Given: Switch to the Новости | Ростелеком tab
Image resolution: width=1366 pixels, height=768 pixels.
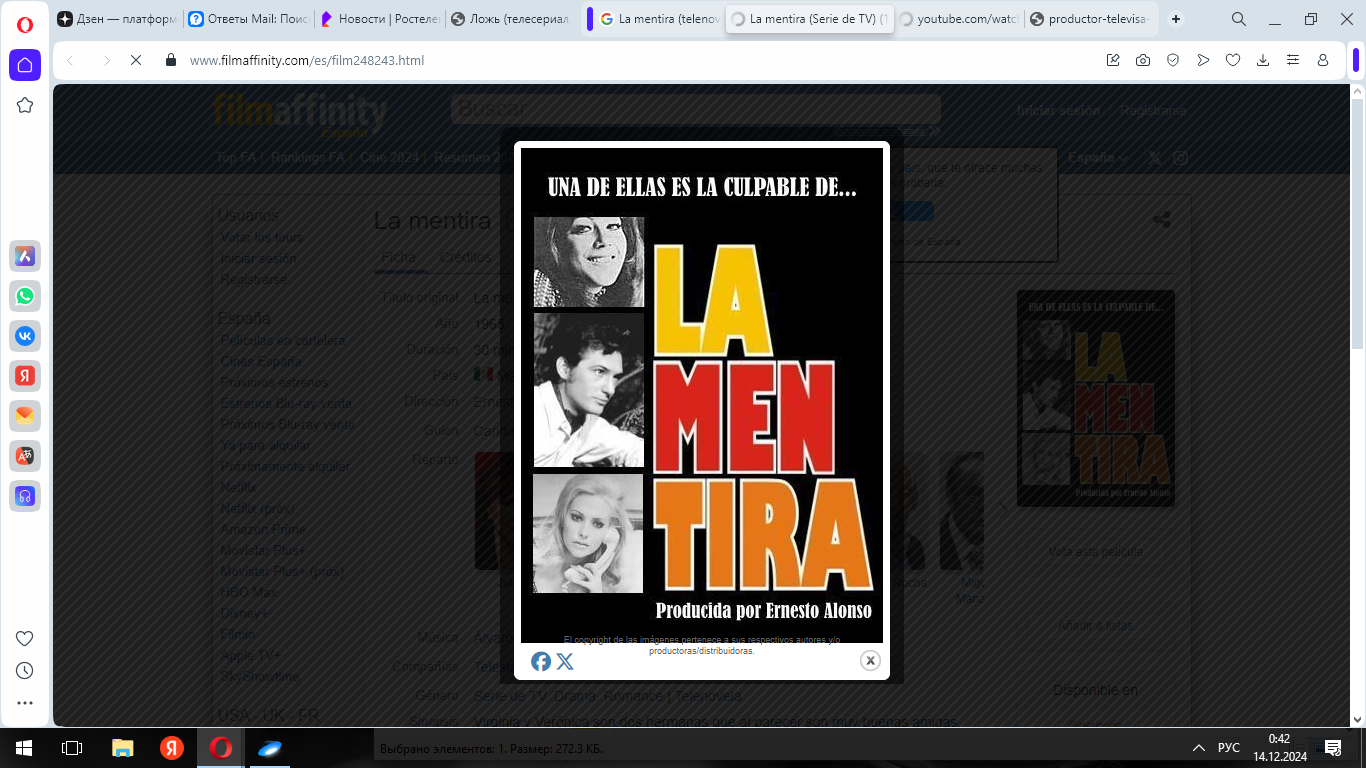Looking at the screenshot, I should tap(379, 19).
